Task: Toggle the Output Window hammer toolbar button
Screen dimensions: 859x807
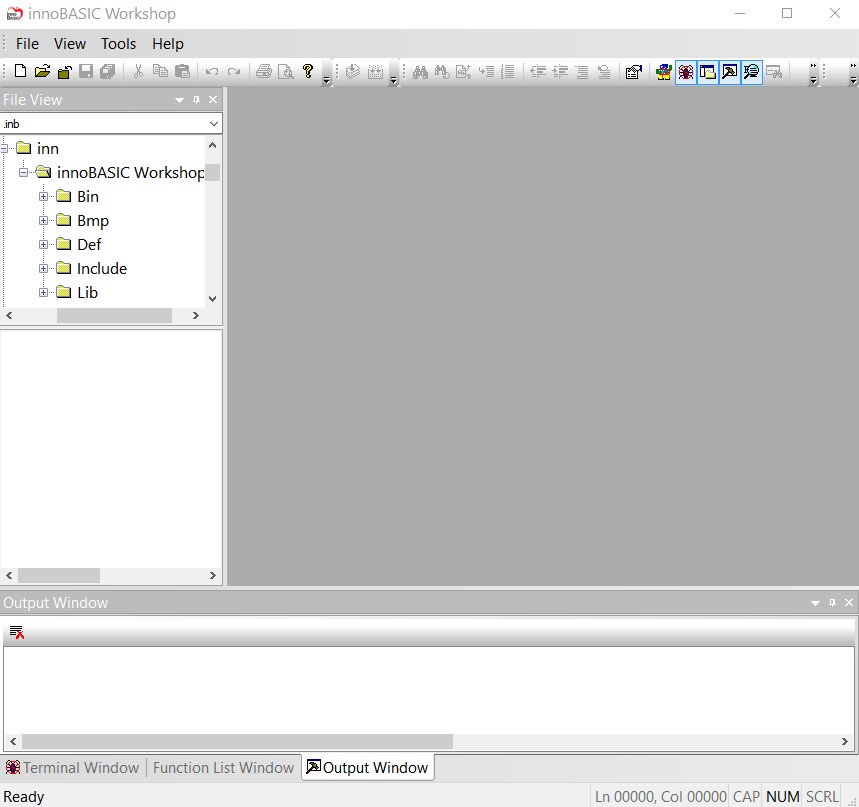Action: [x=730, y=71]
